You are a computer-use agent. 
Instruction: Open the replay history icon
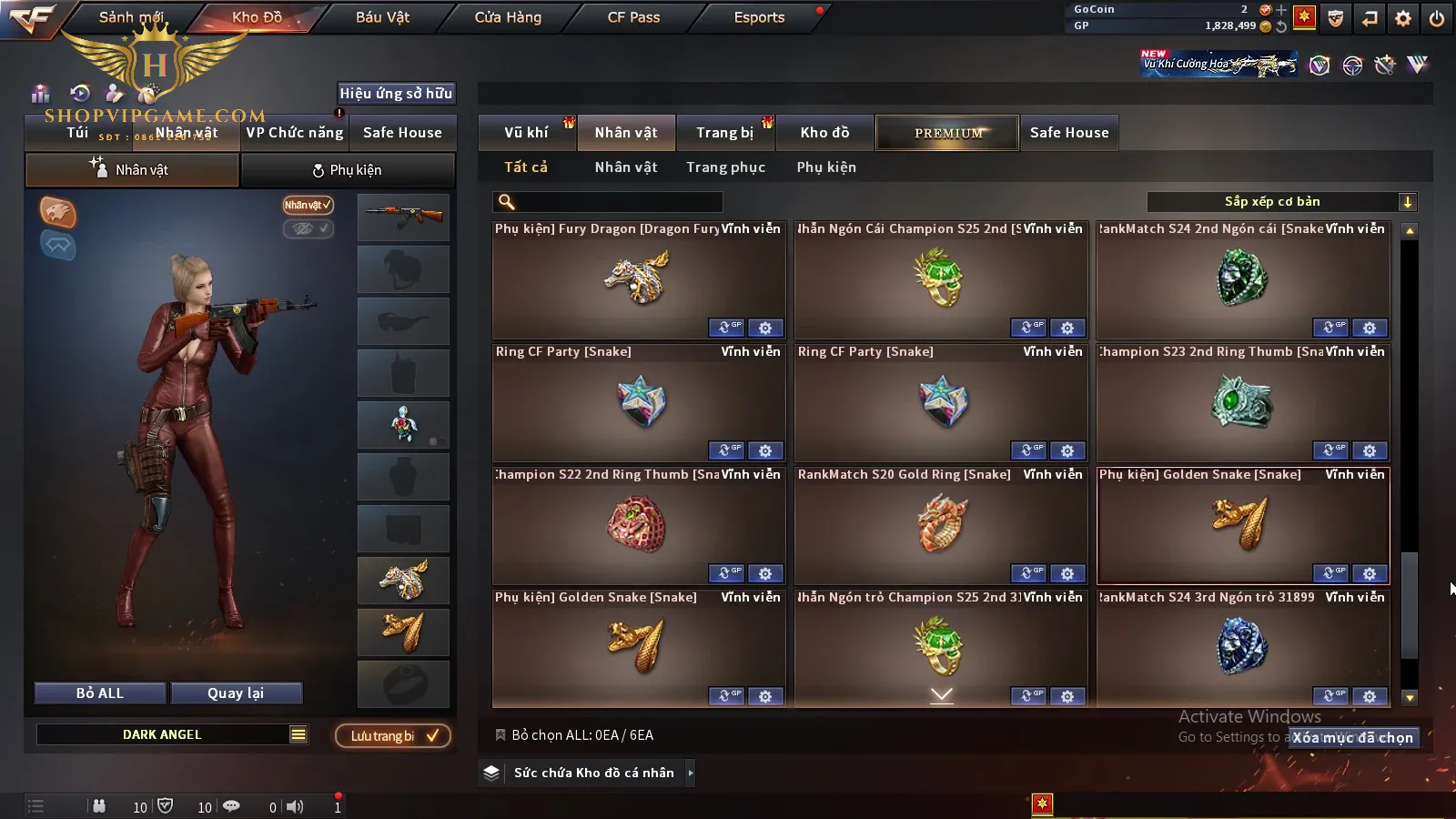pyautogui.click(x=80, y=93)
